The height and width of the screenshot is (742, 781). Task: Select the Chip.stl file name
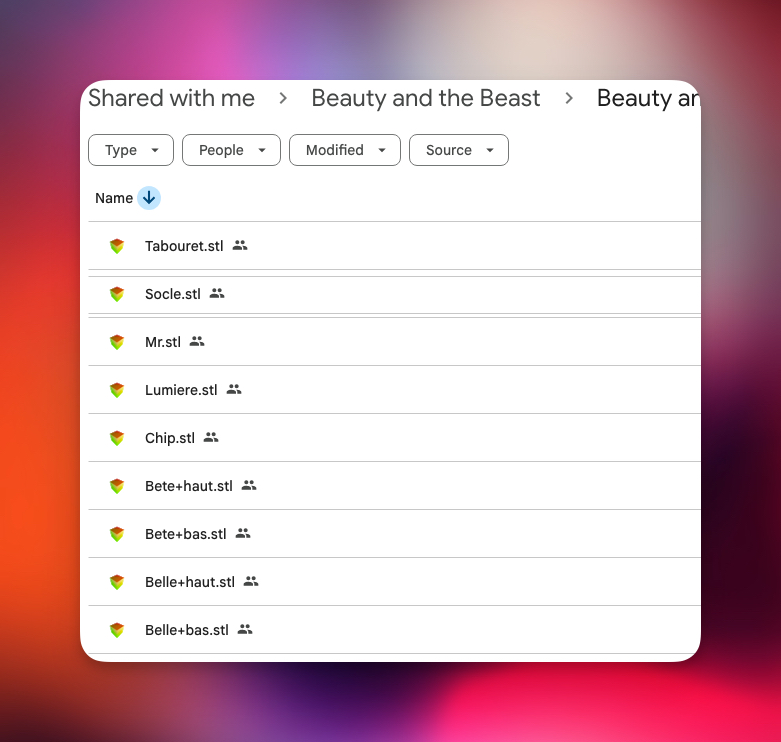click(x=170, y=438)
